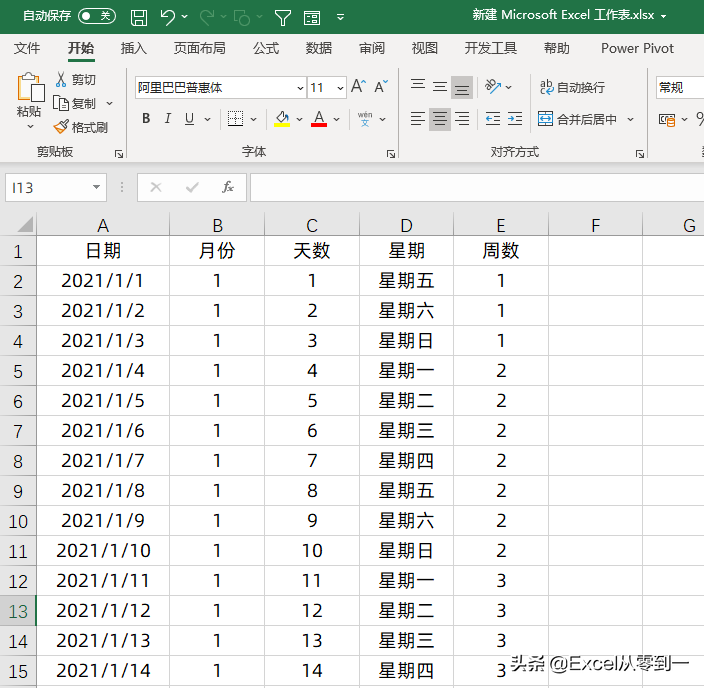The image size is (704, 688).
Task: Click the Save icon in title bar
Action: 139,18
